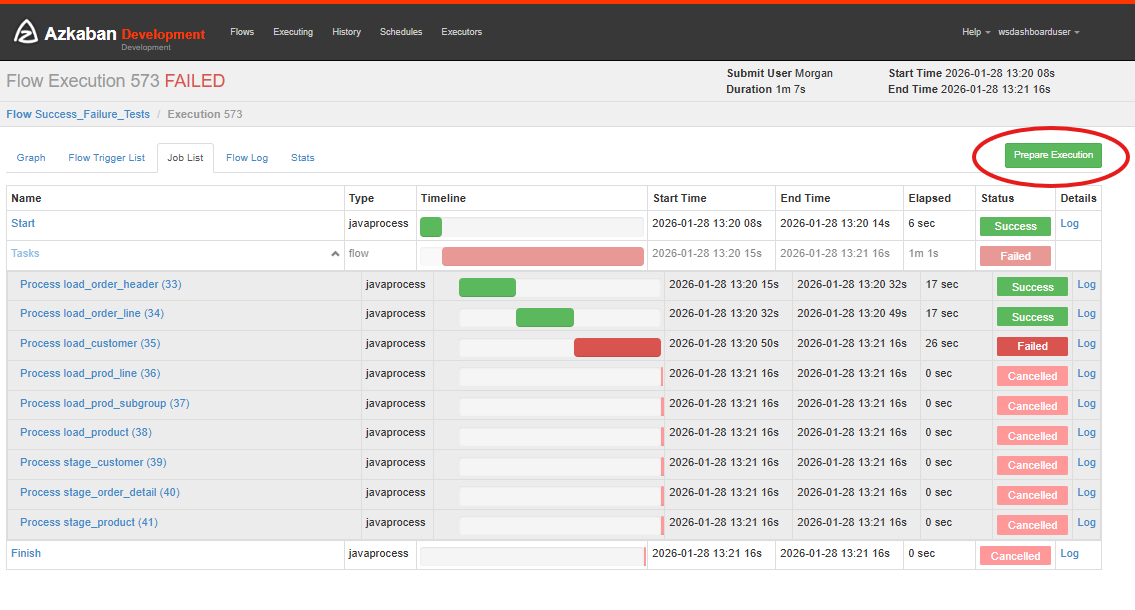The width and height of the screenshot is (1135, 610).
Task: Switch to the Flow Log tab
Action: [x=247, y=158]
